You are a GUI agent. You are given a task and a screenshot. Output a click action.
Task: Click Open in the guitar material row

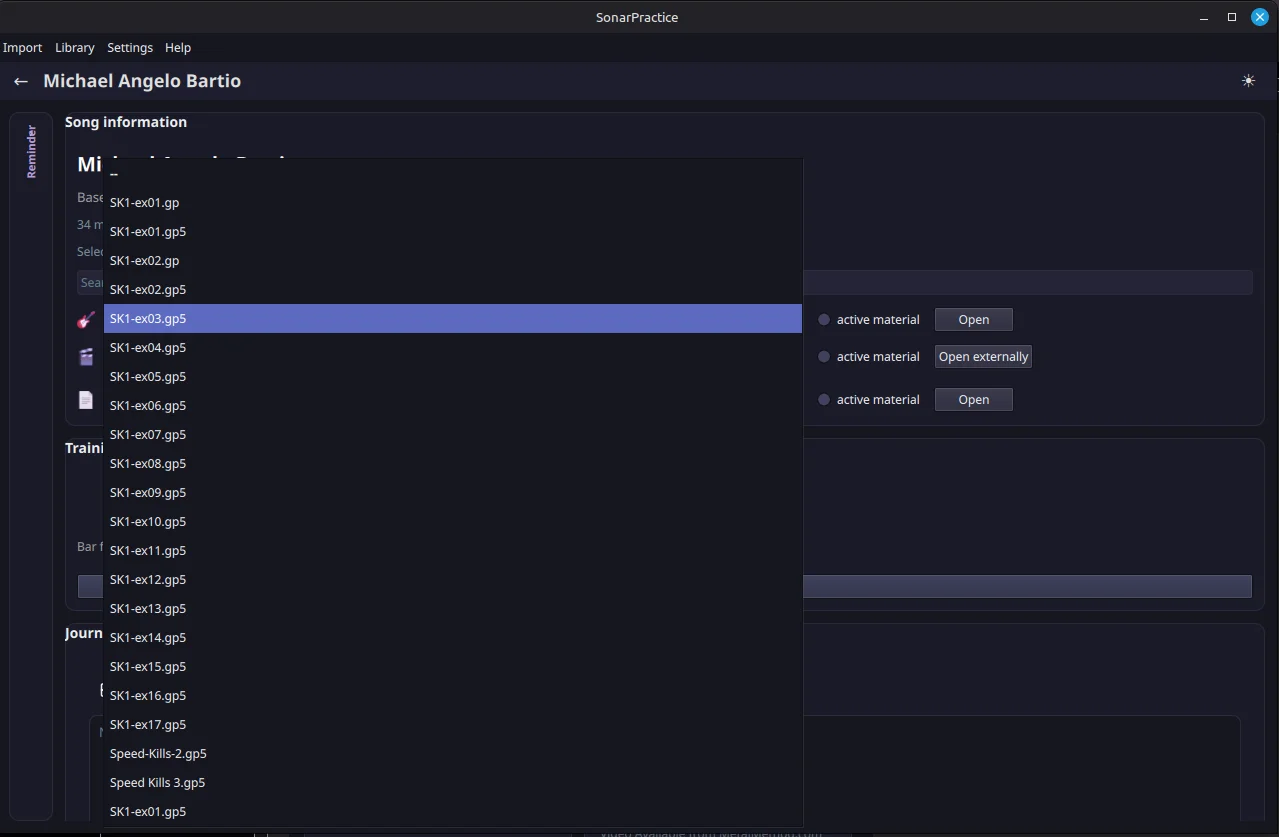(x=974, y=320)
